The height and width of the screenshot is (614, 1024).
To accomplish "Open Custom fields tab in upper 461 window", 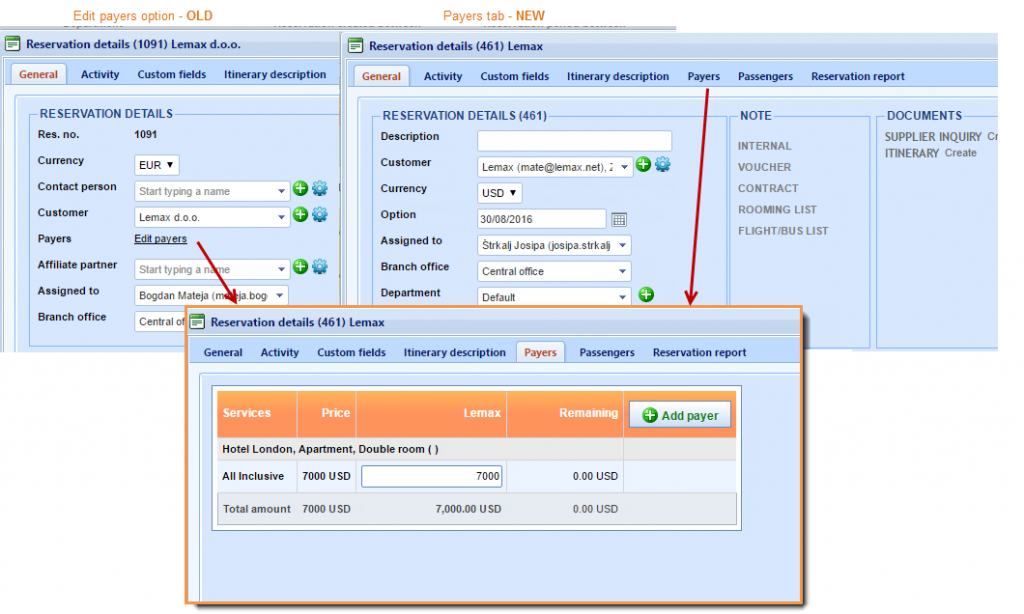I will 515,76.
